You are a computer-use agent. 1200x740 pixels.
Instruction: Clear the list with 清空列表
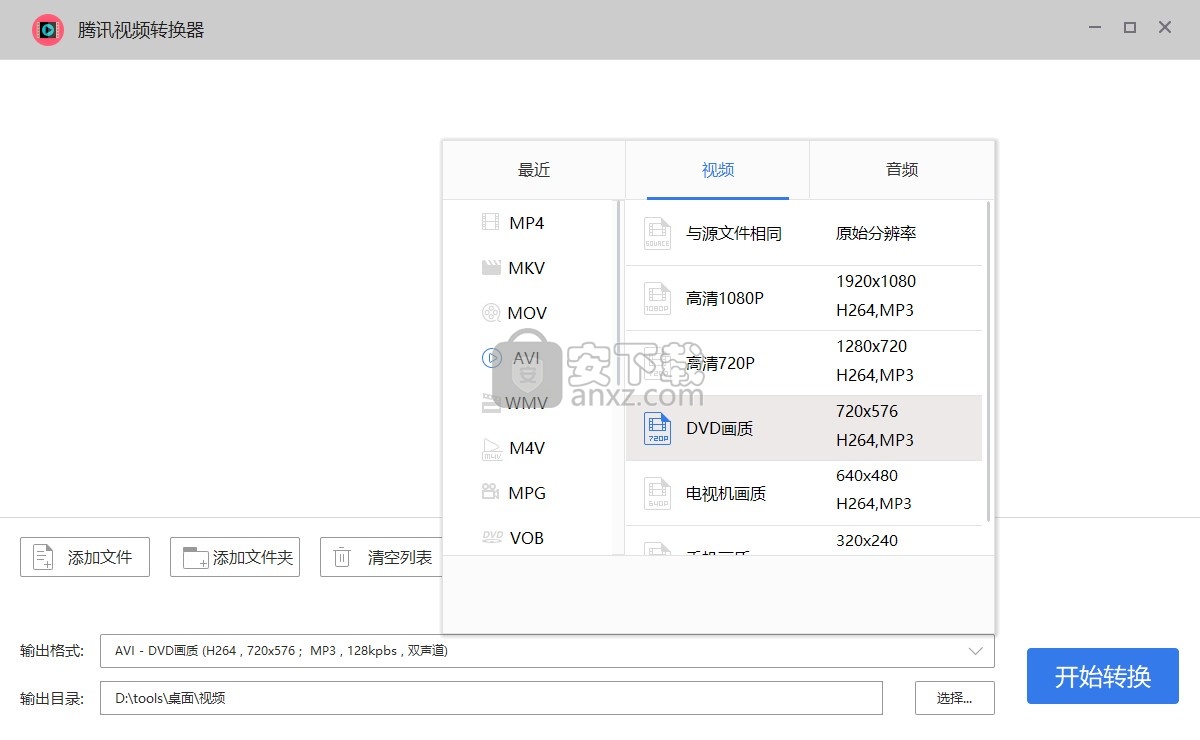(x=381, y=557)
